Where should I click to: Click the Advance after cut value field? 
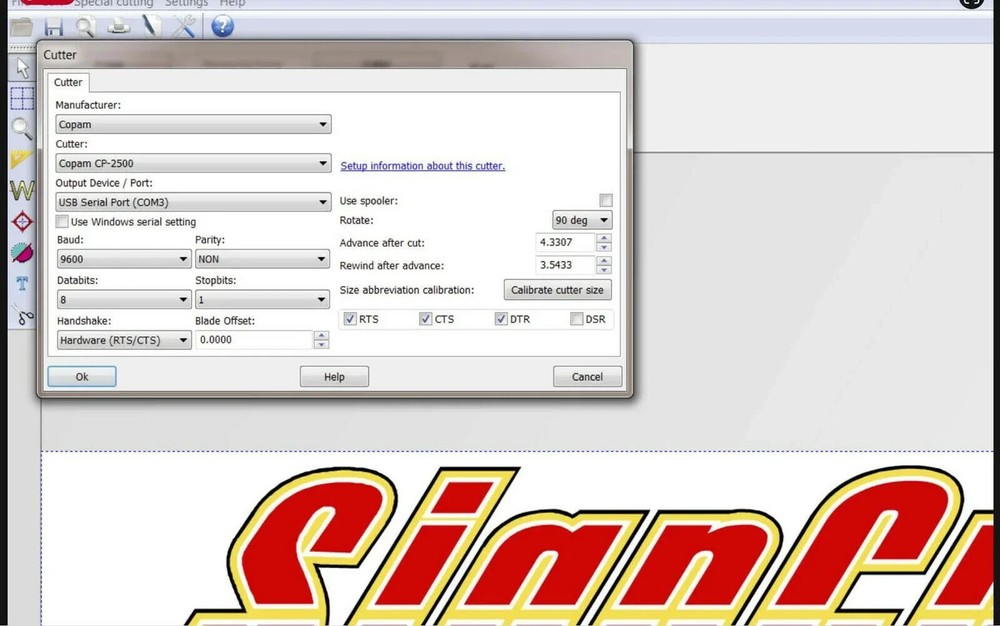[565, 242]
